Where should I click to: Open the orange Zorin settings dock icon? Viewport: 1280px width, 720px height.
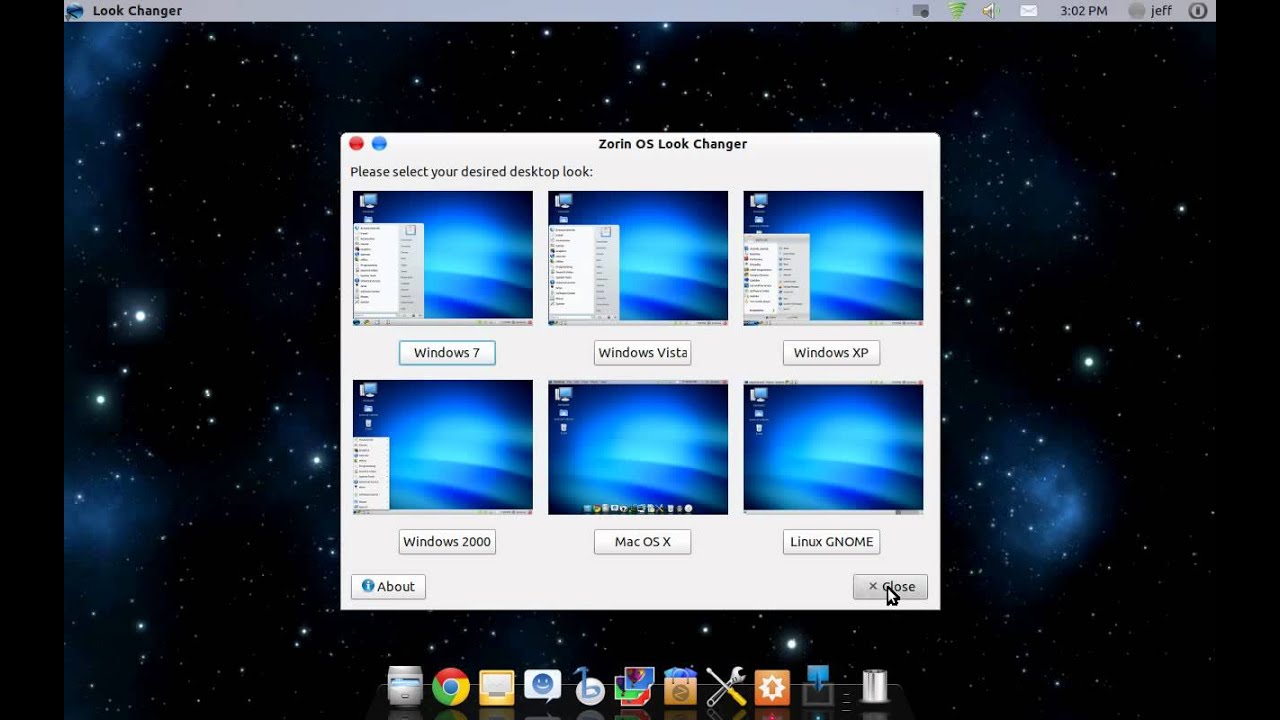[772, 687]
